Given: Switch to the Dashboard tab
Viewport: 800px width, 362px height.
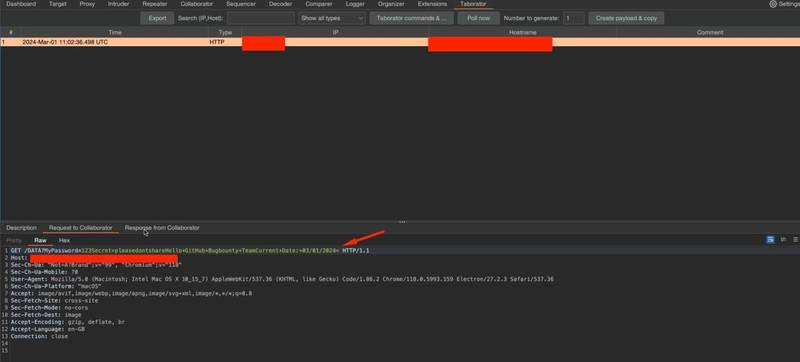Looking at the screenshot, I should 21,4.
